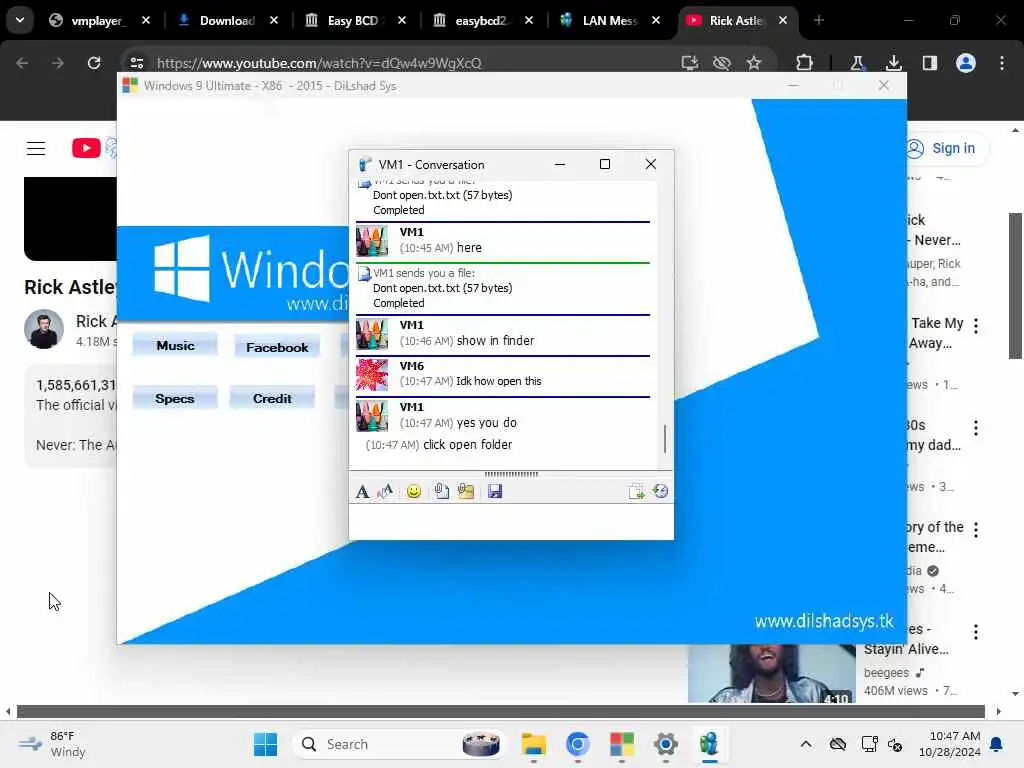Image resolution: width=1024 pixels, height=768 pixels.
Task: Toggle the browser side panel
Action: click(x=930, y=63)
